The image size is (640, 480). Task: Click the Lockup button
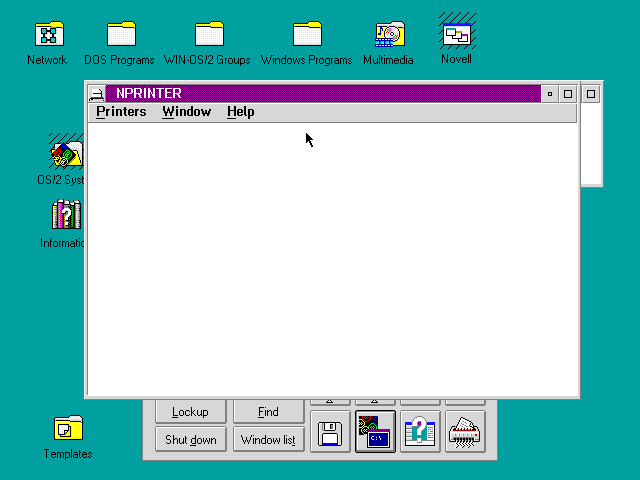tap(191, 411)
